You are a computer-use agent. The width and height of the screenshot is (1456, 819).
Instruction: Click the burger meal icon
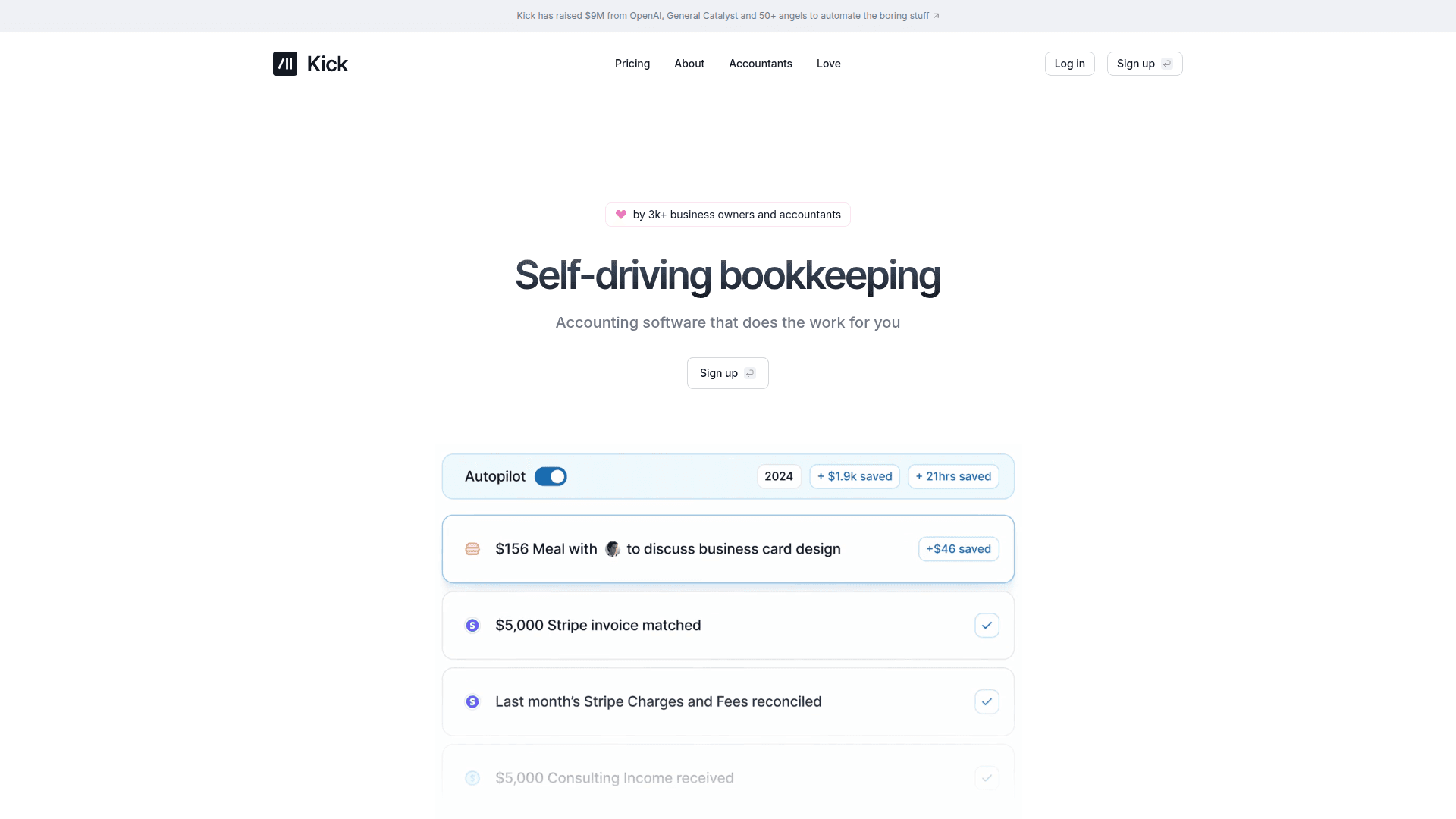pyautogui.click(x=472, y=549)
